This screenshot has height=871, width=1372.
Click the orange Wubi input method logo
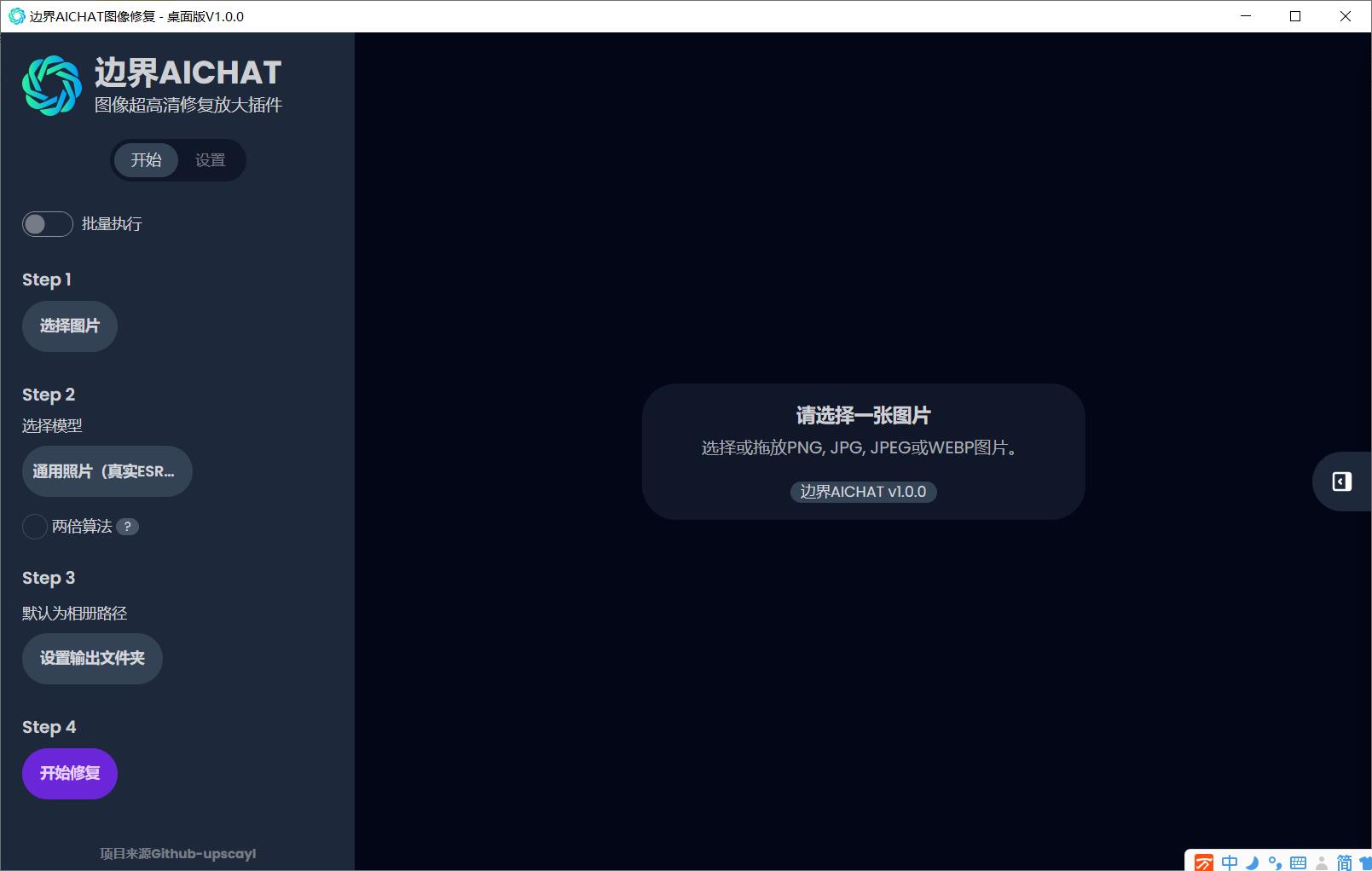pos(1203,862)
